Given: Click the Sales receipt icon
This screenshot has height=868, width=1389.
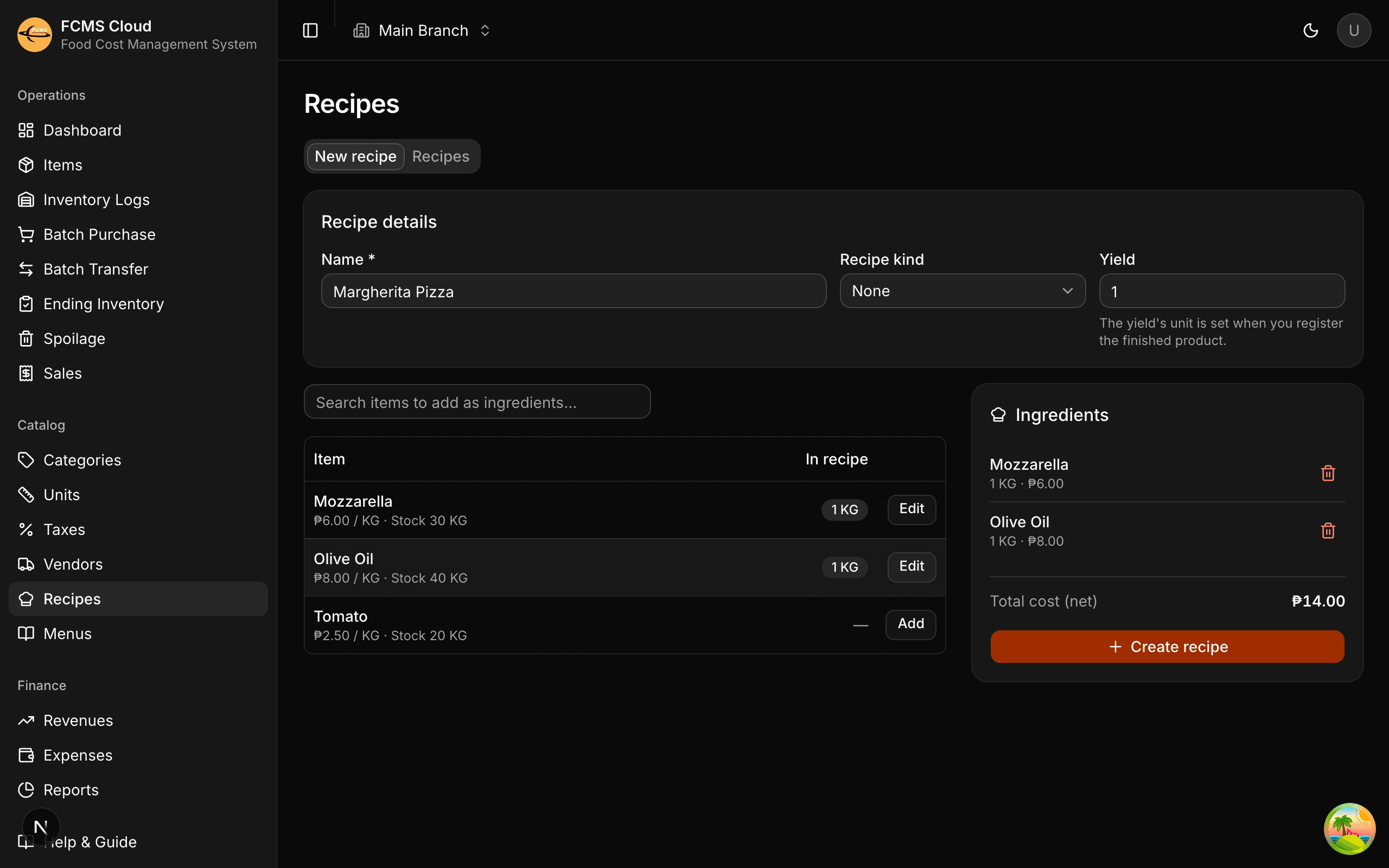Looking at the screenshot, I should point(26,373).
